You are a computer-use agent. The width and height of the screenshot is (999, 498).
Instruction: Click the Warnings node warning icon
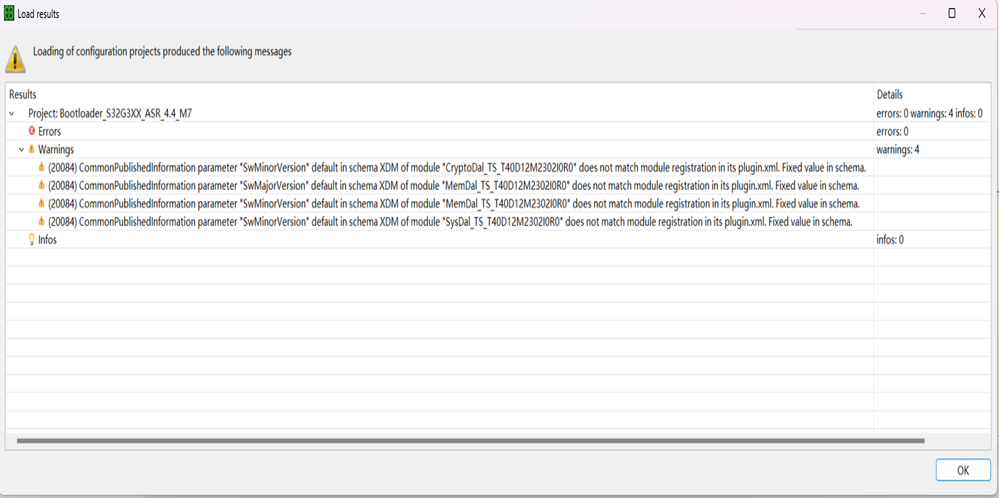(31, 150)
